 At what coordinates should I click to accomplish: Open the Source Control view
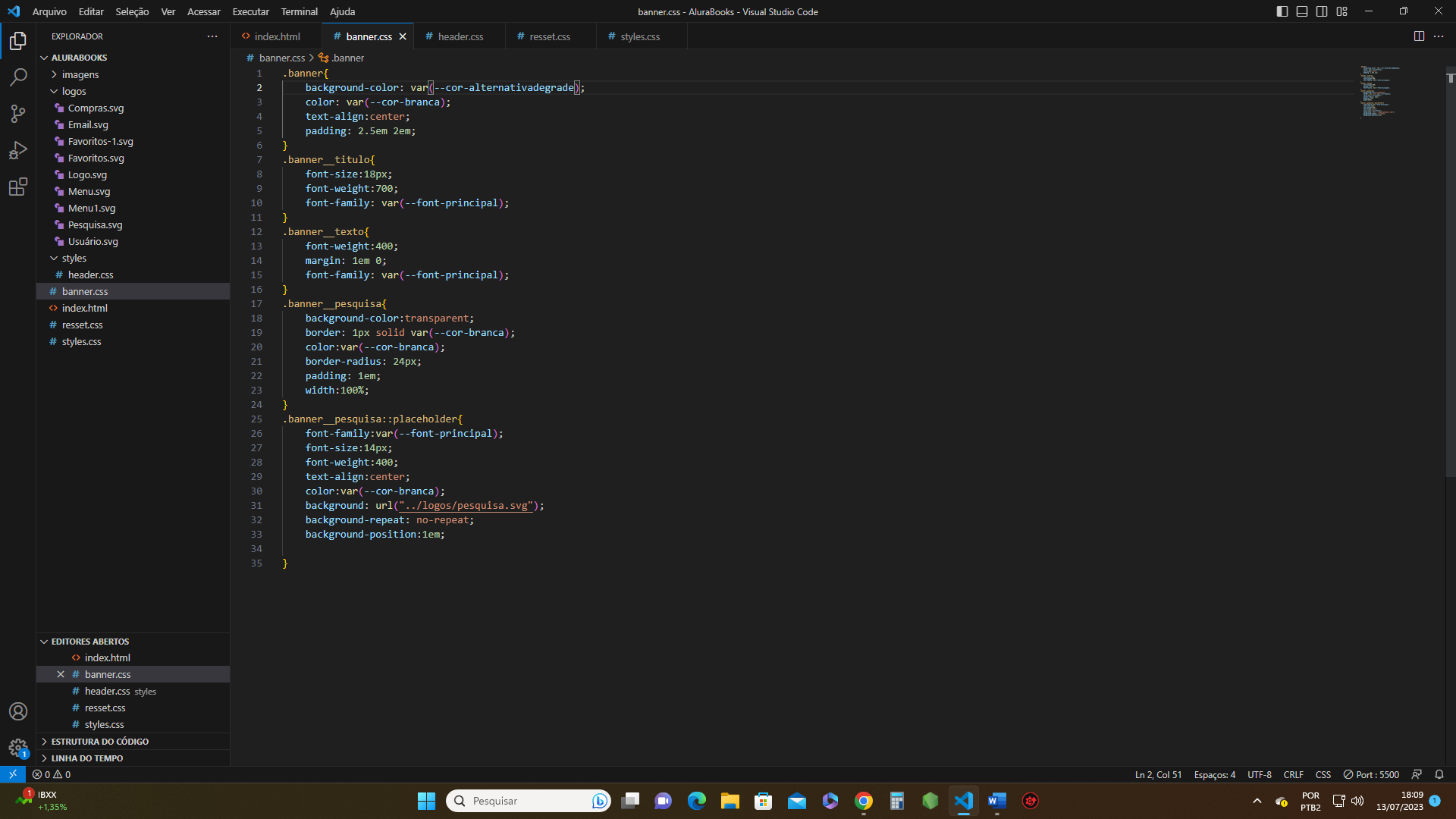point(18,114)
